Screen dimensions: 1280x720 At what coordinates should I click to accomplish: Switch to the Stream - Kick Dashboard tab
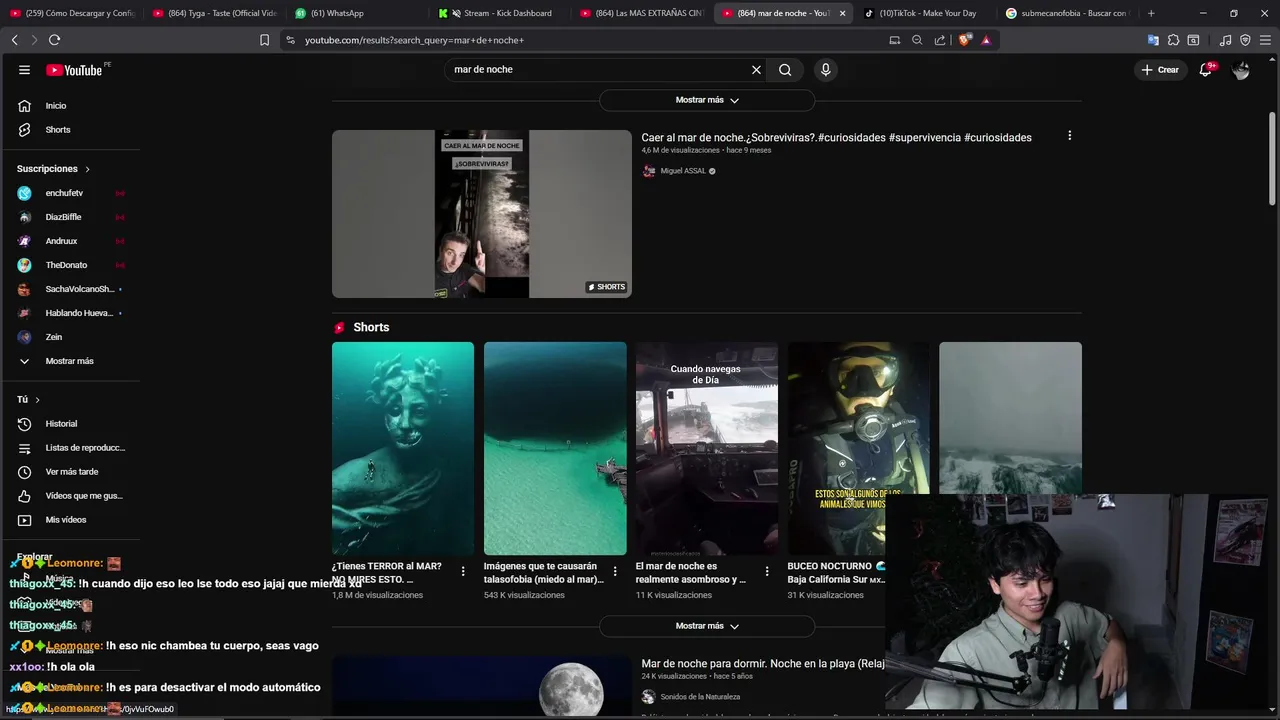click(500, 13)
